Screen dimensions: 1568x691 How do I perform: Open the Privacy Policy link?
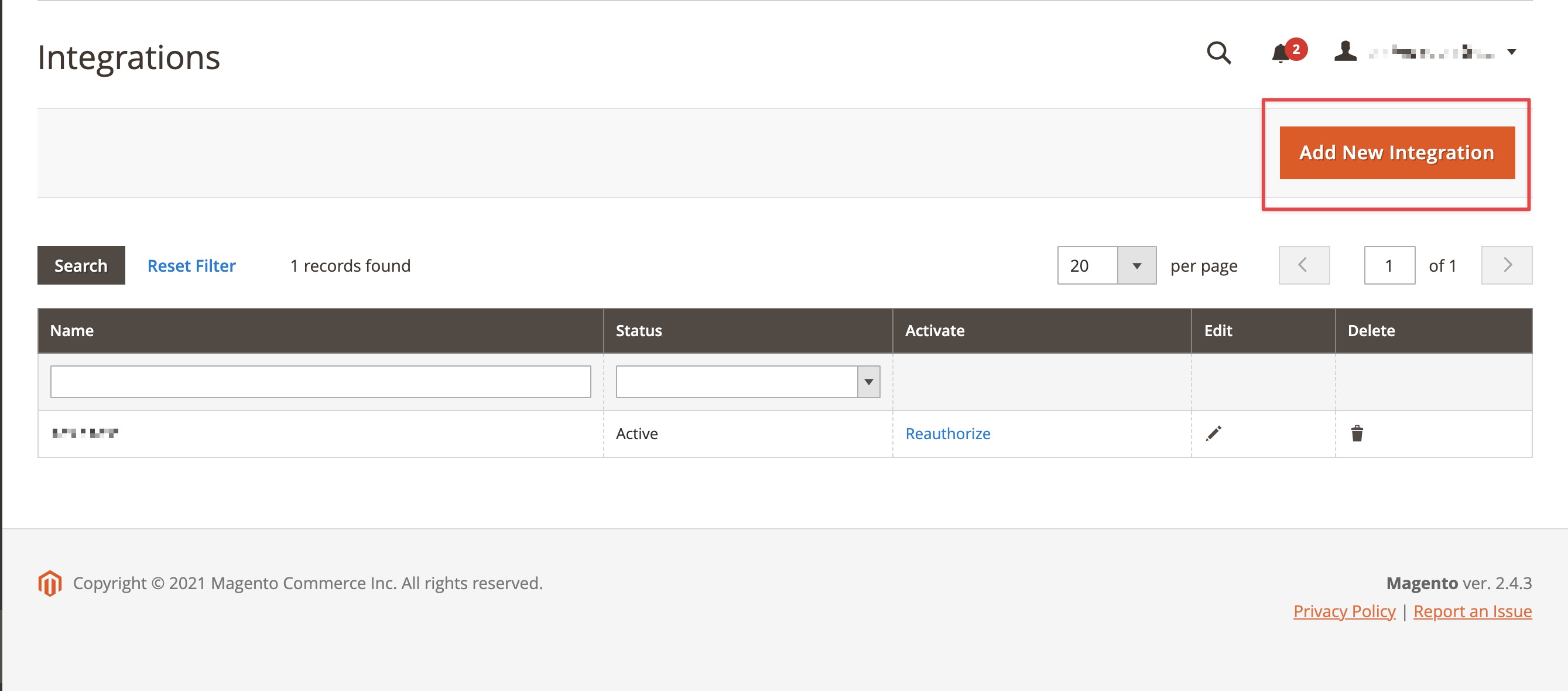tap(1344, 611)
